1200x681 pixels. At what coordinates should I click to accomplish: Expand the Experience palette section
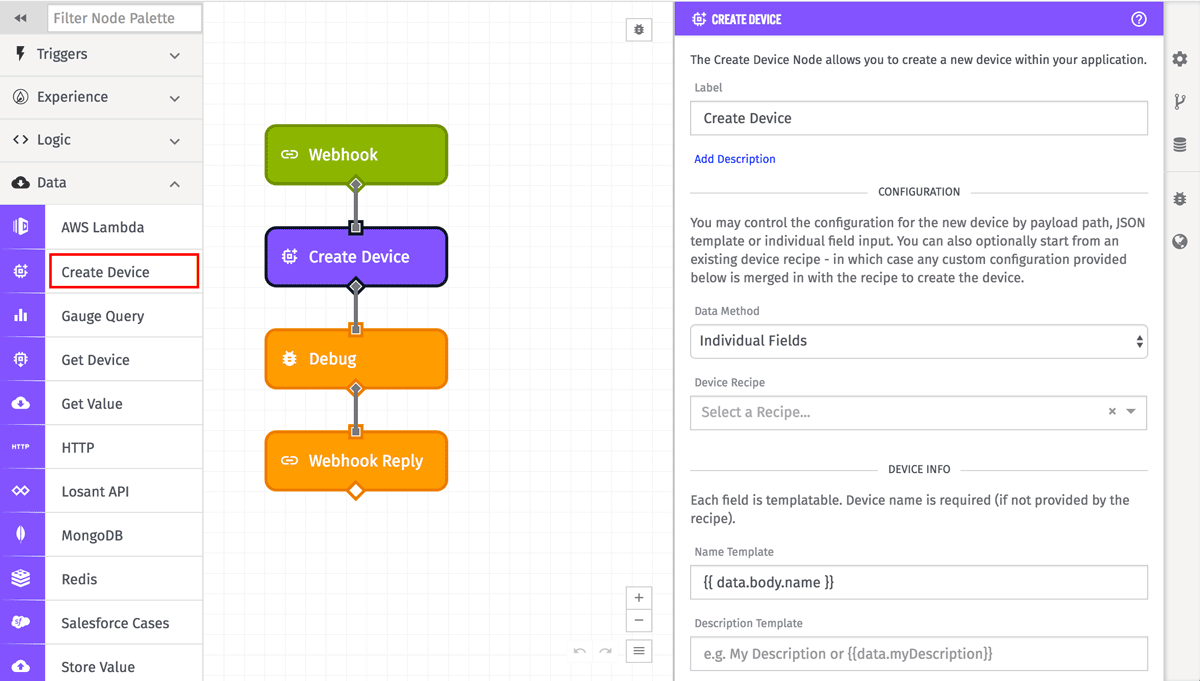point(101,97)
